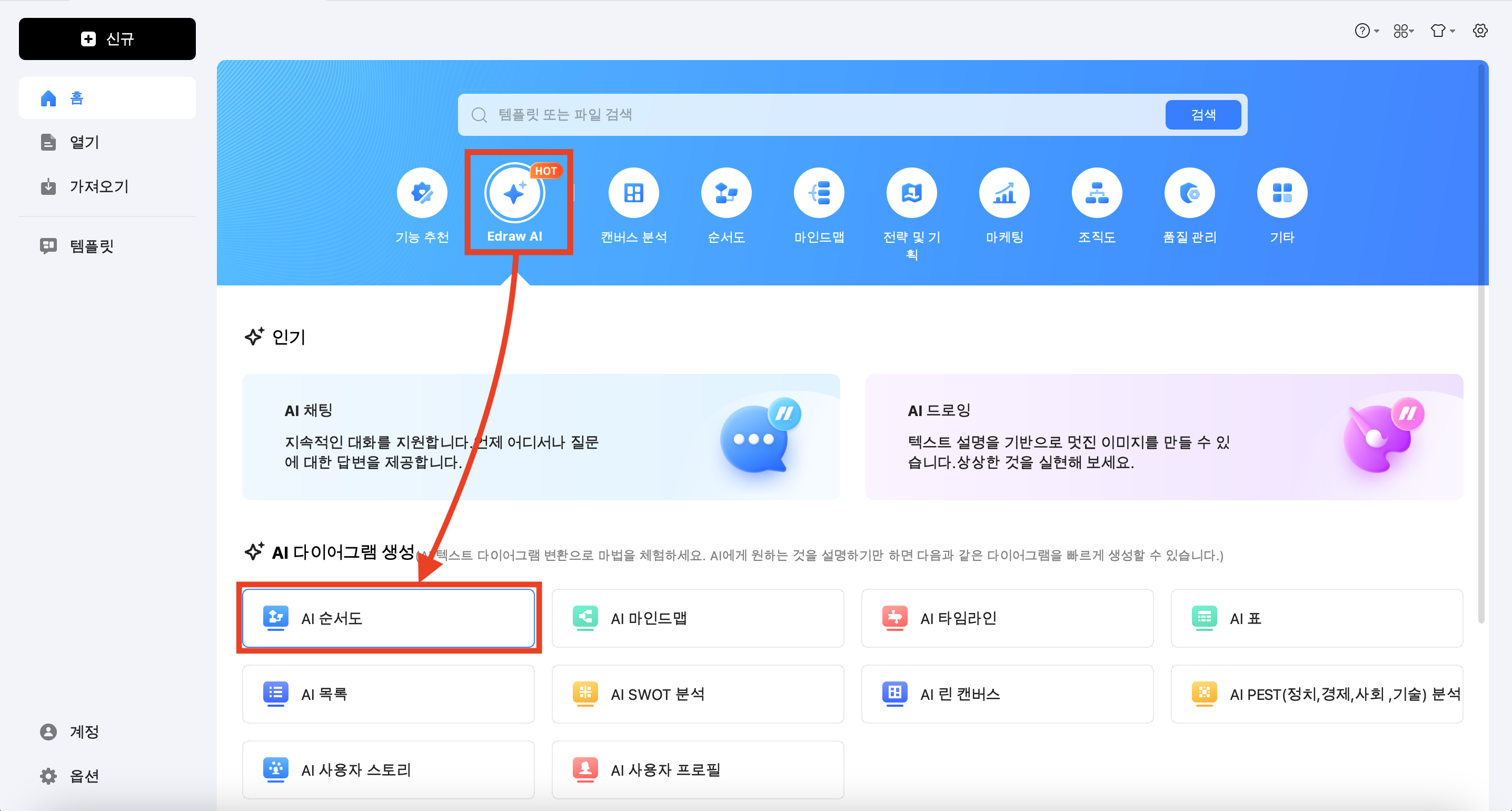This screenshot has height=811, width=1512.
Task: Click the AI 린 캔버스 button
Action: 1007,694
